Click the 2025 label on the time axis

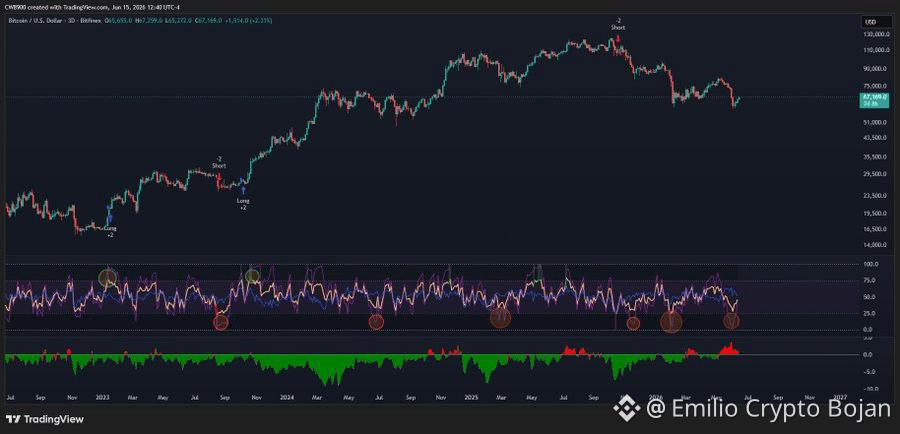point(471,397)
